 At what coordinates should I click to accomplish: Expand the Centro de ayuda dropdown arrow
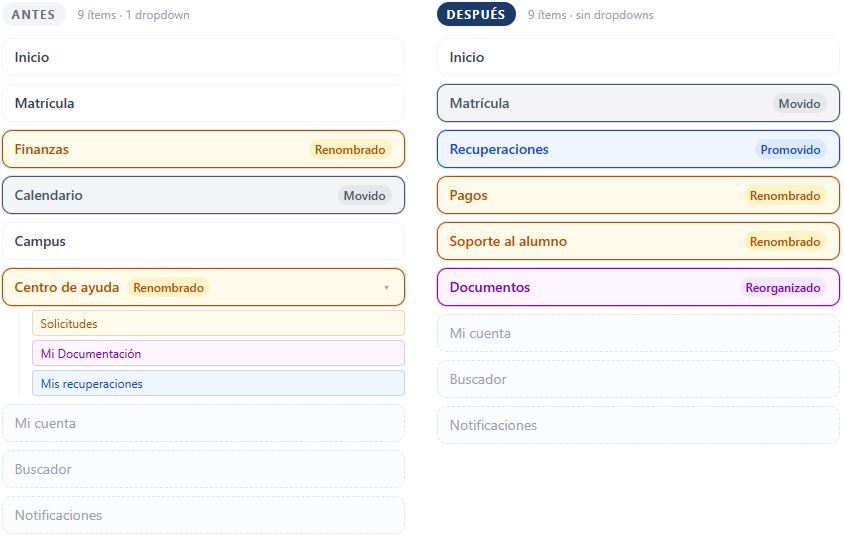click(x=386, y=288)
